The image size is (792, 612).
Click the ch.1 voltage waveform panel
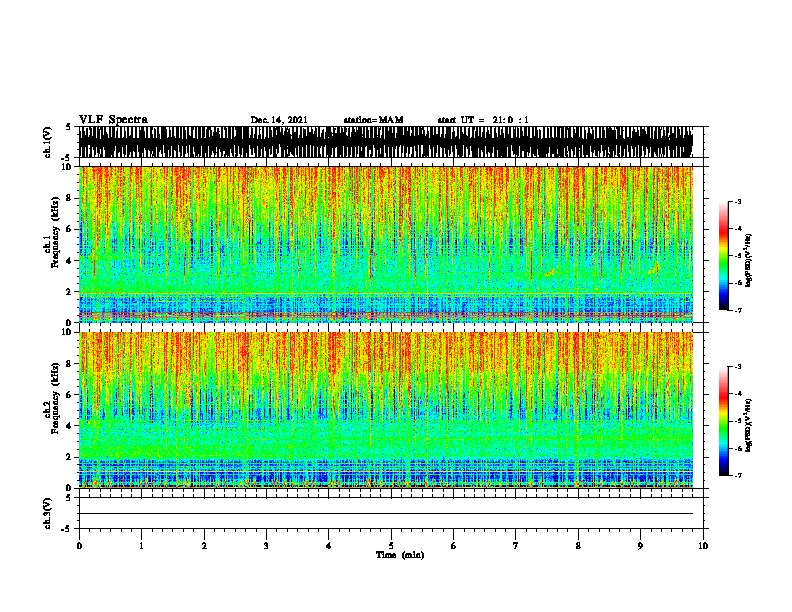[x=385, y=142]
